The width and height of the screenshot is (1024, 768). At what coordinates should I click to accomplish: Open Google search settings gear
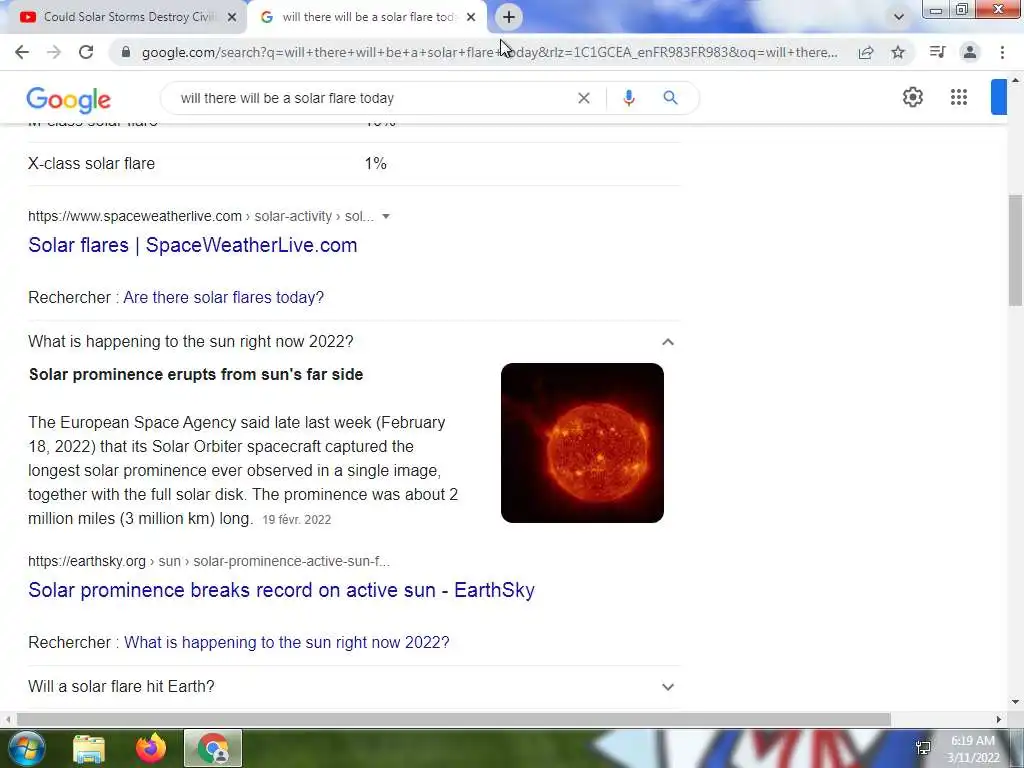[x=912, y=97]
